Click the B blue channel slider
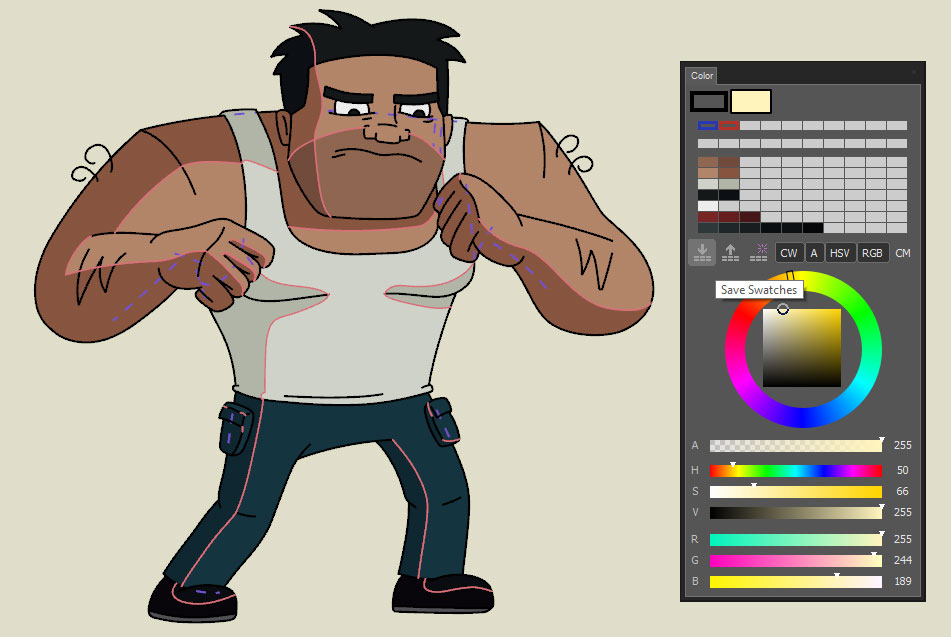 click(x=796, y=582)
